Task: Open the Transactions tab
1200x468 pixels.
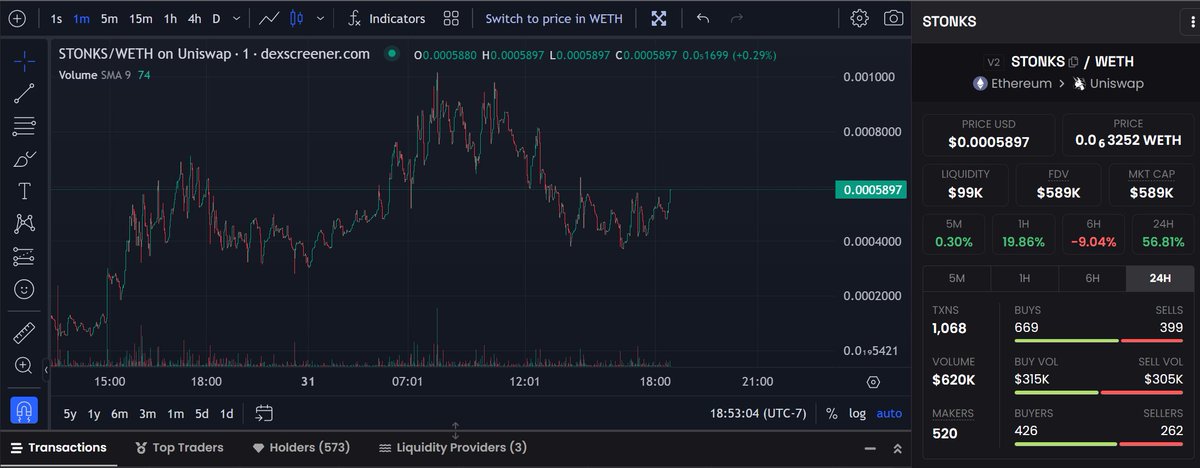Action: 59,447
